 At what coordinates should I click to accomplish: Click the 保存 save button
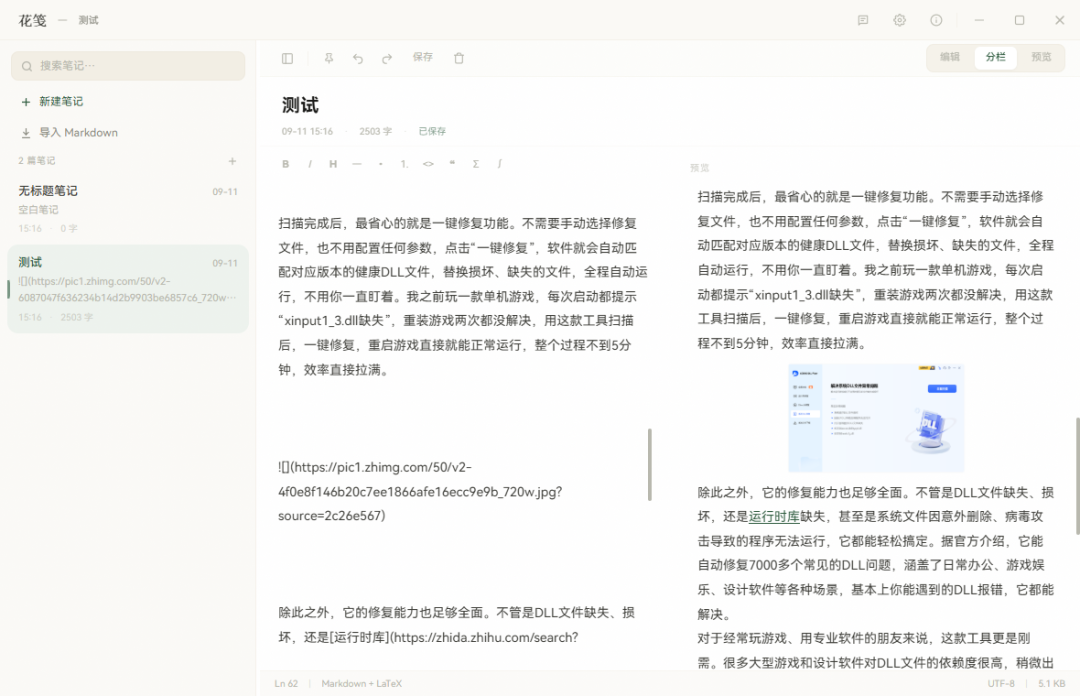423,57
